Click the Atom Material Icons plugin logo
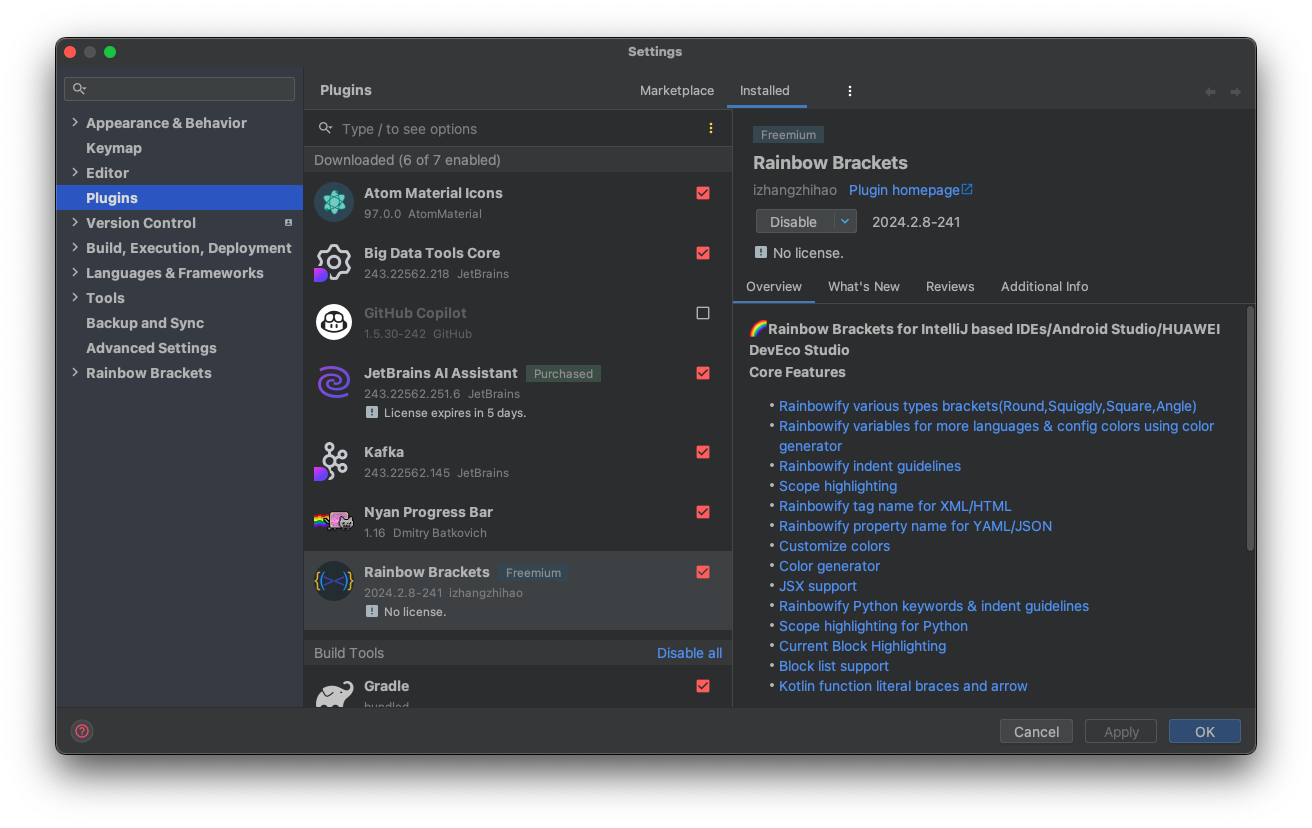Image resolution: width=1312 pixels, height=828 pixels. [334, 203]
